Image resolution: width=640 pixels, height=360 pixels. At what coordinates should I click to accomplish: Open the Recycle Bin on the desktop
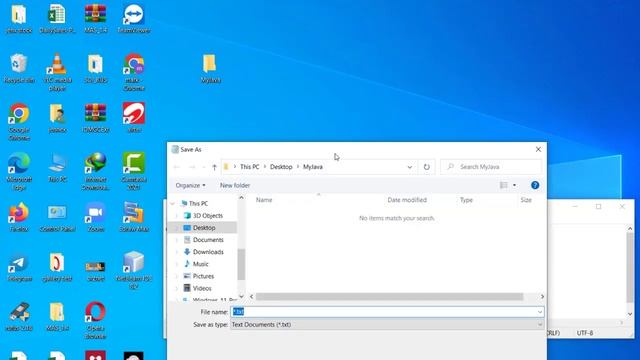click(x=19, y=68)
